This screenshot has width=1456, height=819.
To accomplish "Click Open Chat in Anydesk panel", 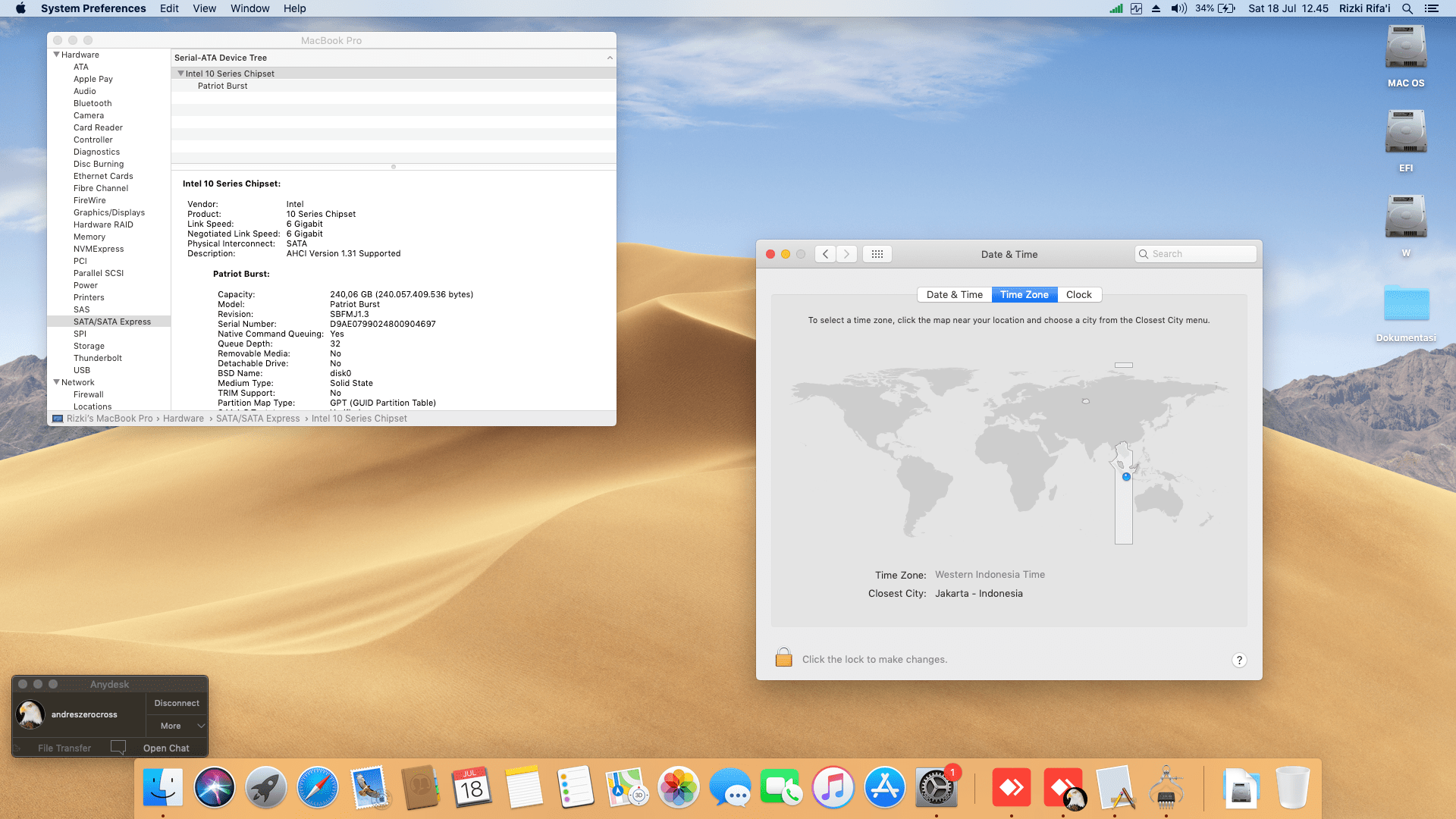I will tap(166, 748).
